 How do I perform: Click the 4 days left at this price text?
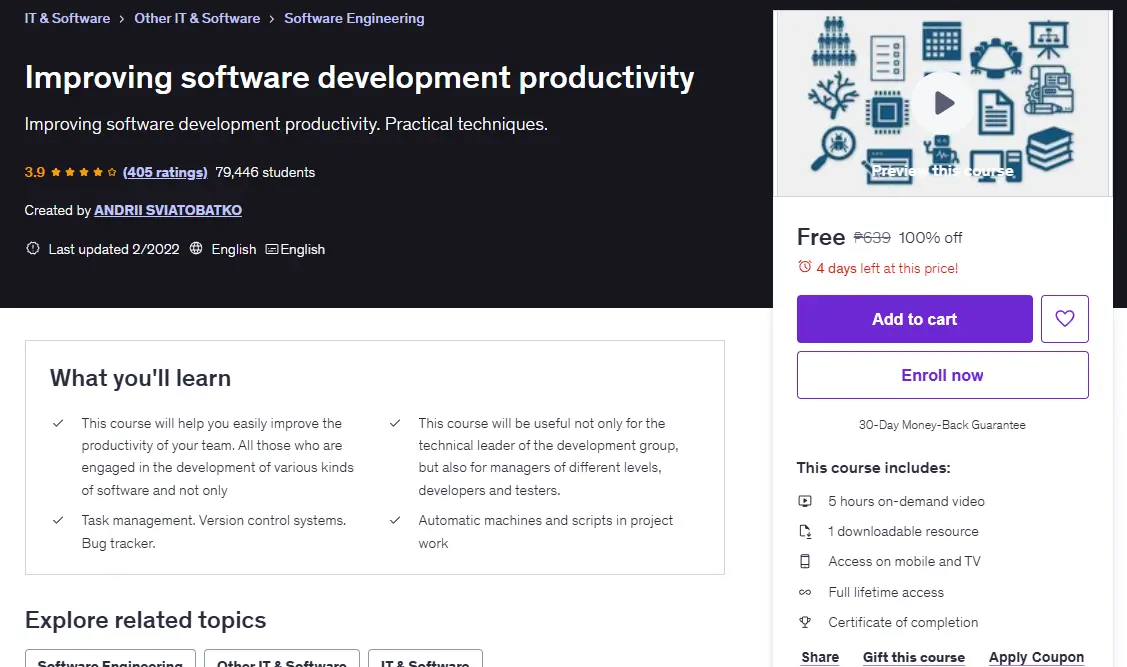pos(887,268)
